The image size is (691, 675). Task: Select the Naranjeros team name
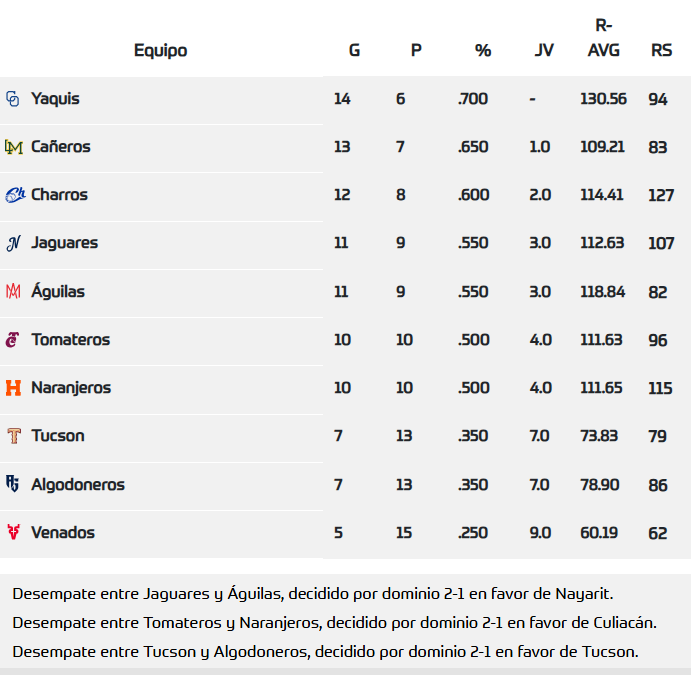[x=71, y=388]
